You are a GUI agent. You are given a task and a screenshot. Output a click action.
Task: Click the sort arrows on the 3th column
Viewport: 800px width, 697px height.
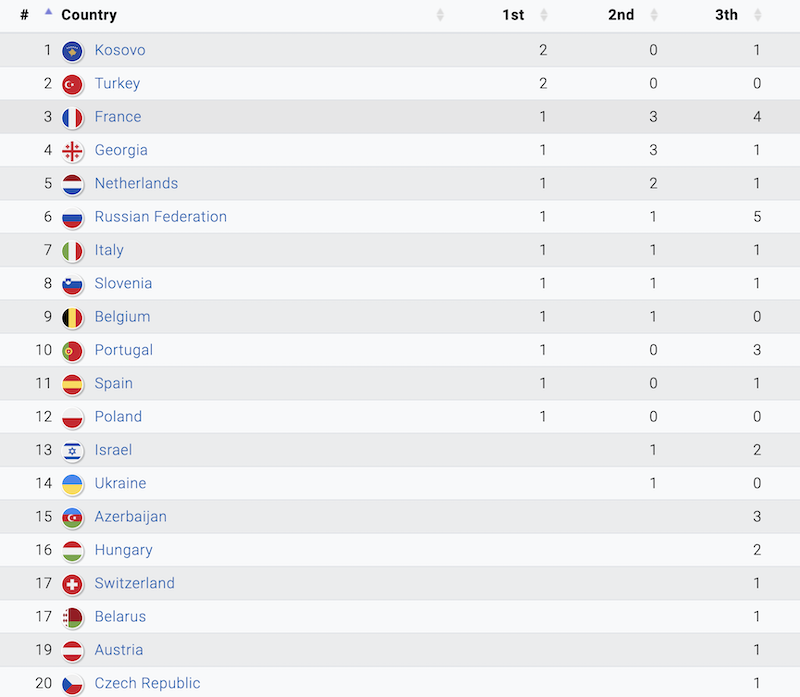(757, 14)
